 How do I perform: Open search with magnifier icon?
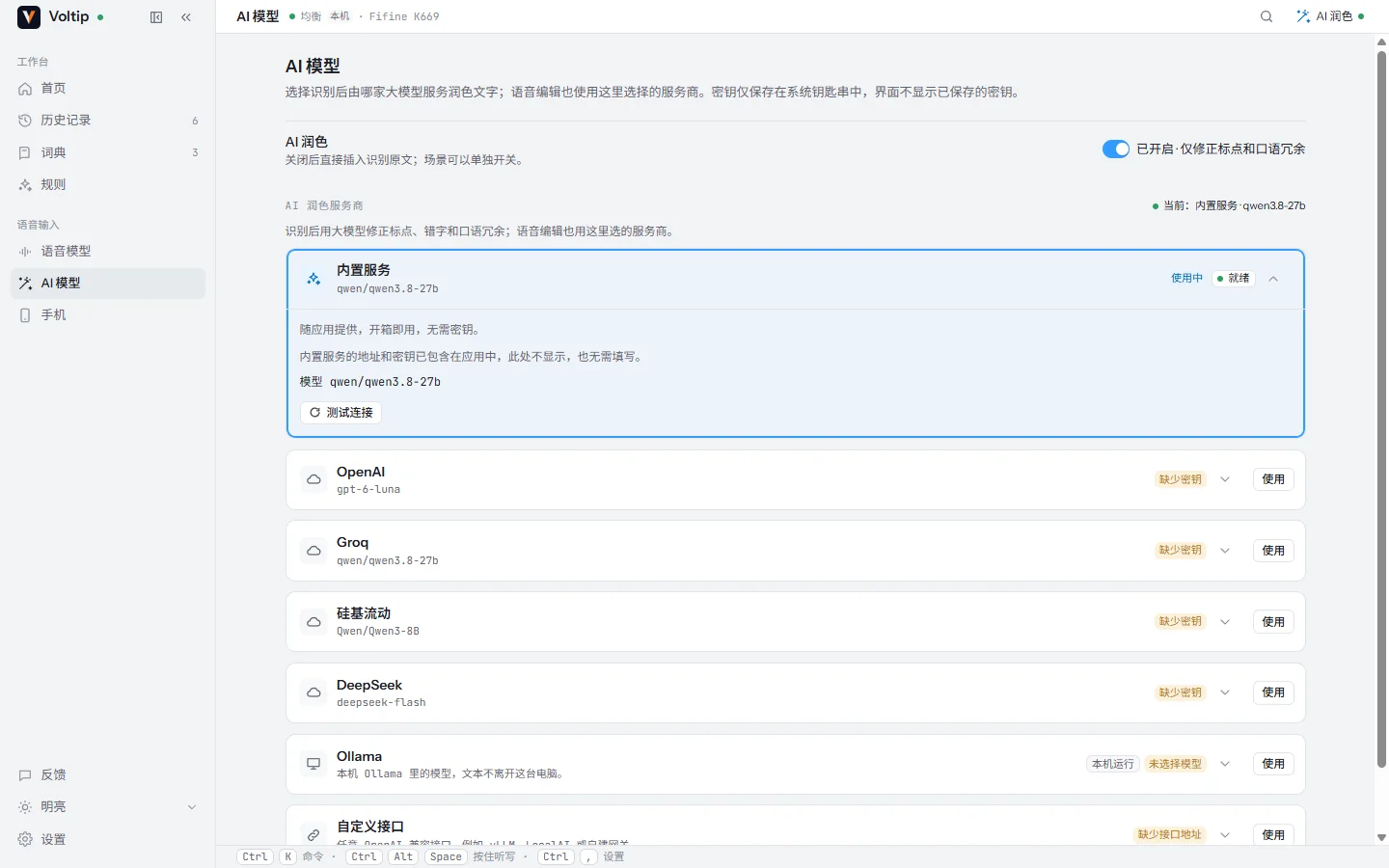pyautogui.click(x=1266, y=16)
